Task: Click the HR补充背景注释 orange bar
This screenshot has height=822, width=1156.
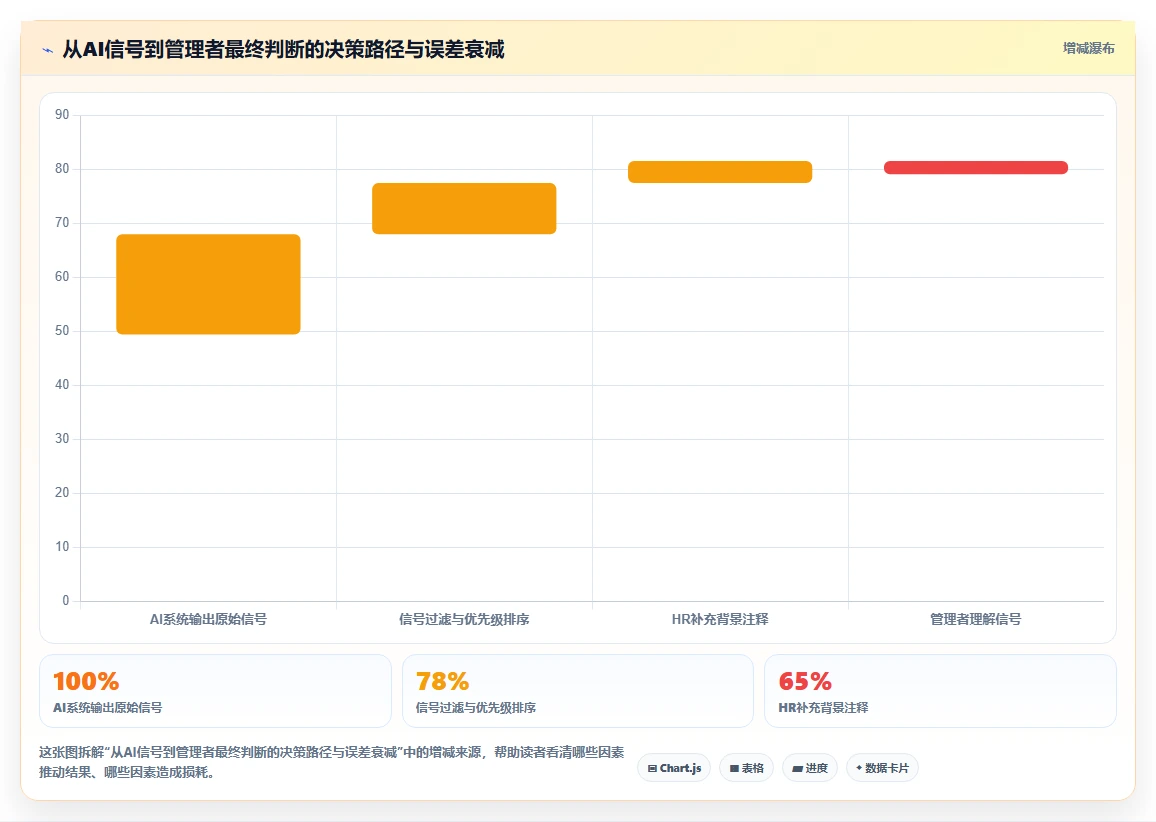Action: click(x=720, y=172)
